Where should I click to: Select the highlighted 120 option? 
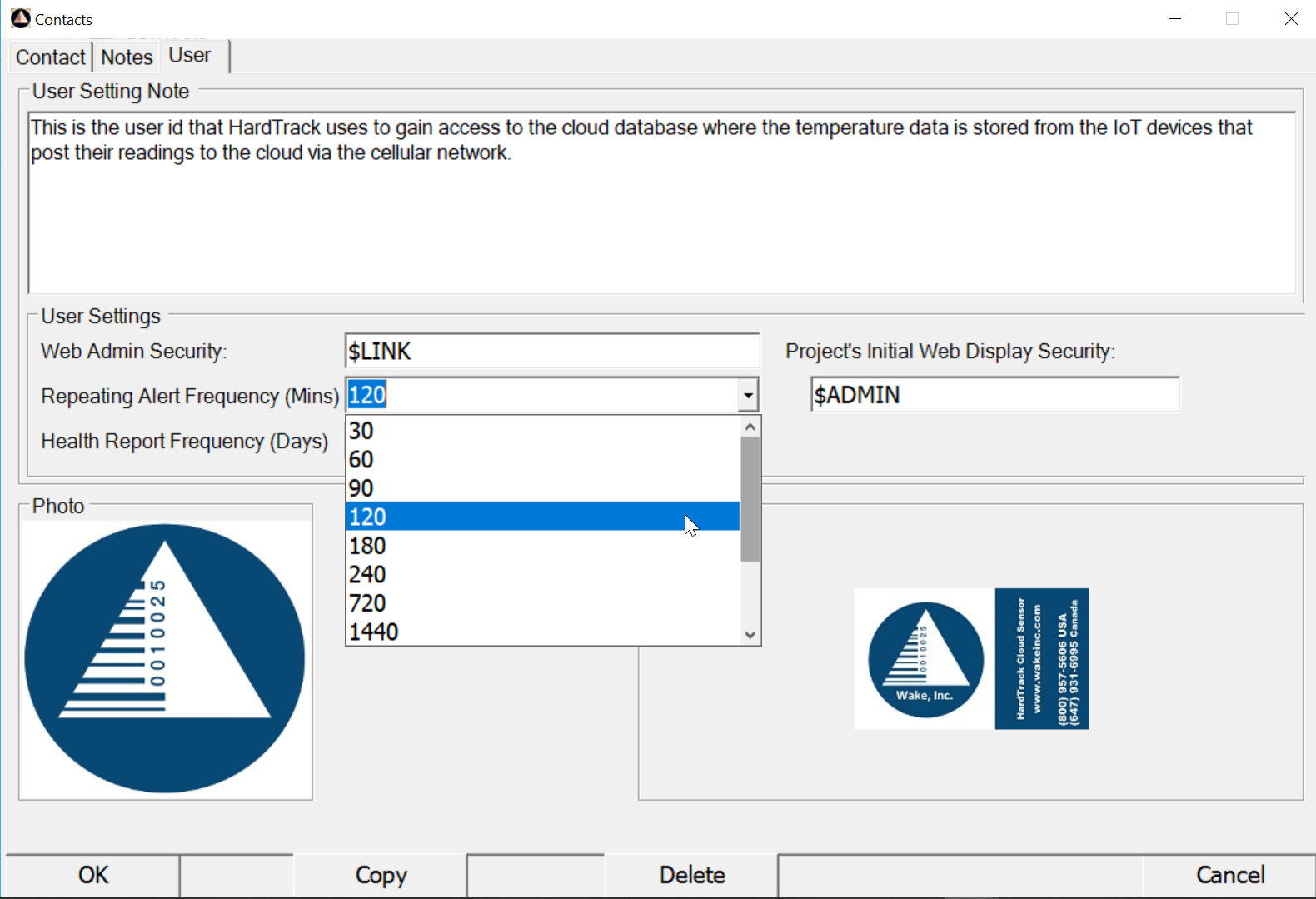[542, 517]
